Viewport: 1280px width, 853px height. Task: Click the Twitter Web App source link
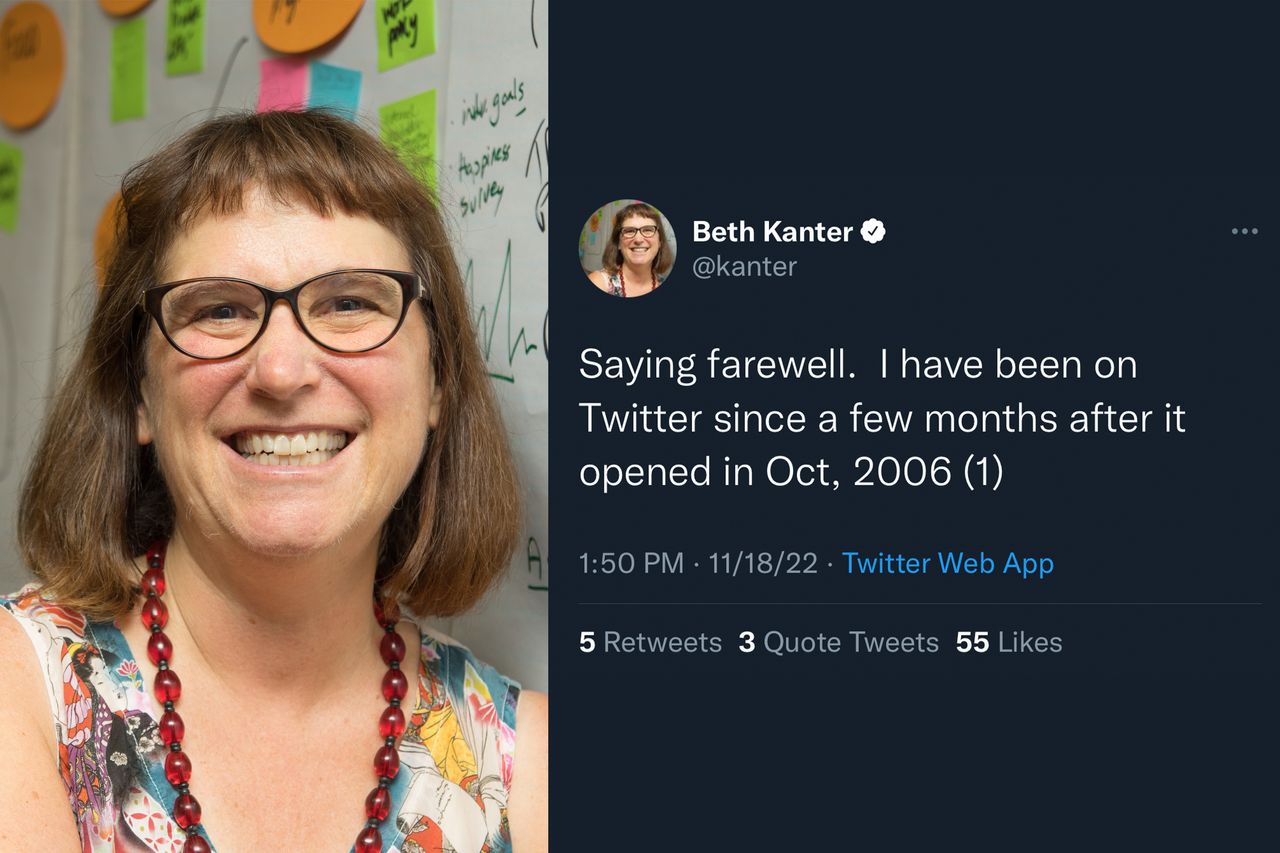tap(947, 563)
